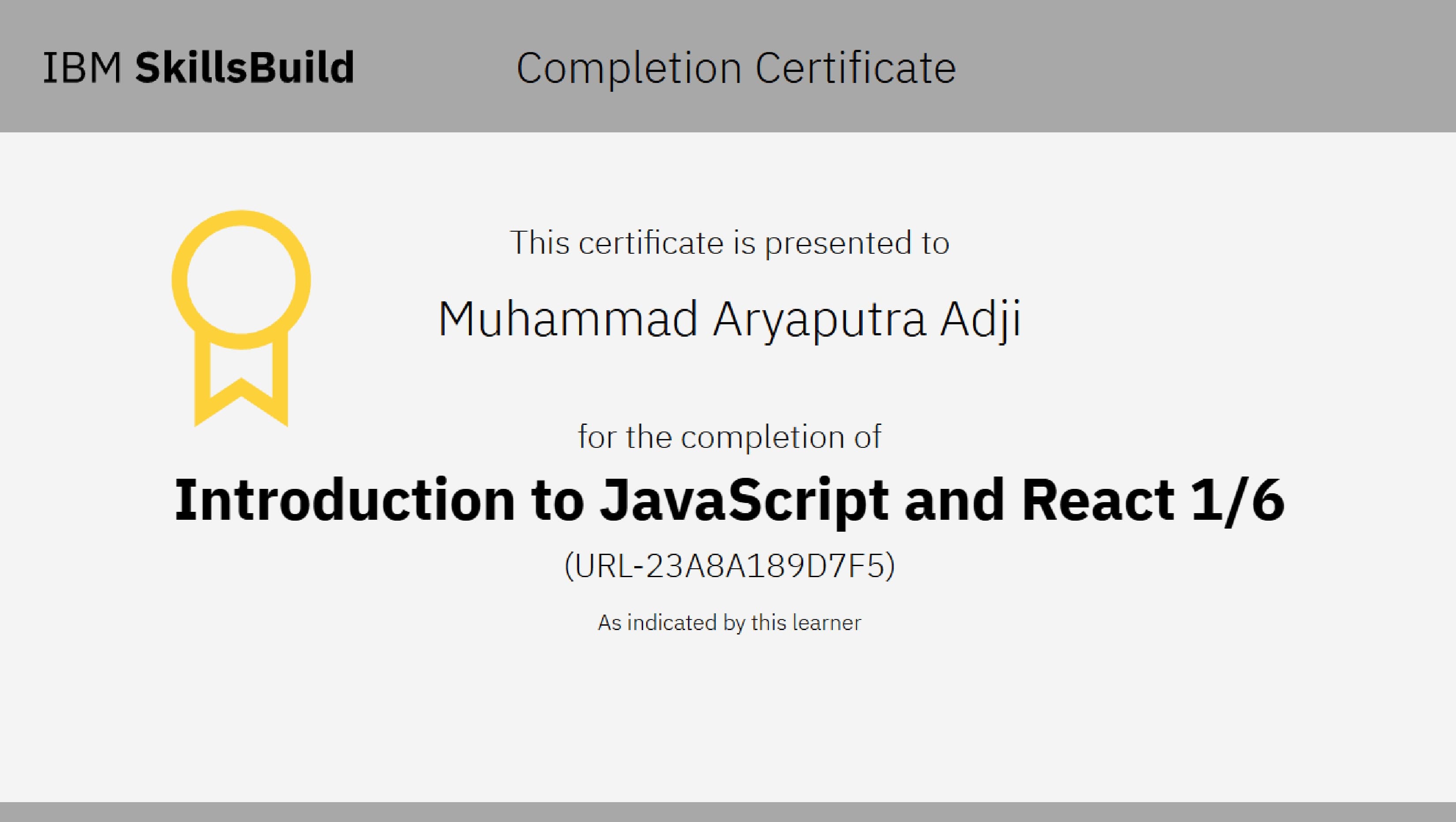This screenshot has width=1456, height=822.
Task: Click 'As indicated by this learner' note
Action: [x=729, y=623]
